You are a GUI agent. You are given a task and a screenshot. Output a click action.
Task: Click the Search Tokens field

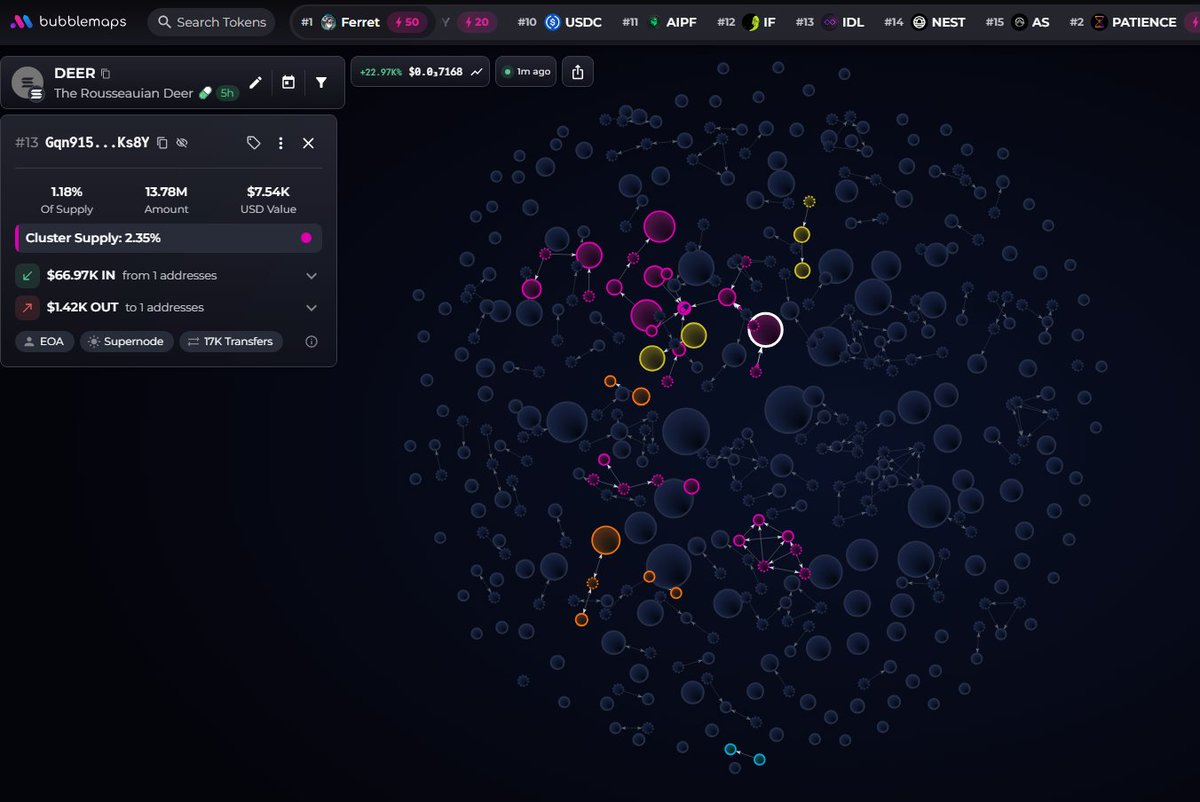point(214,22)
